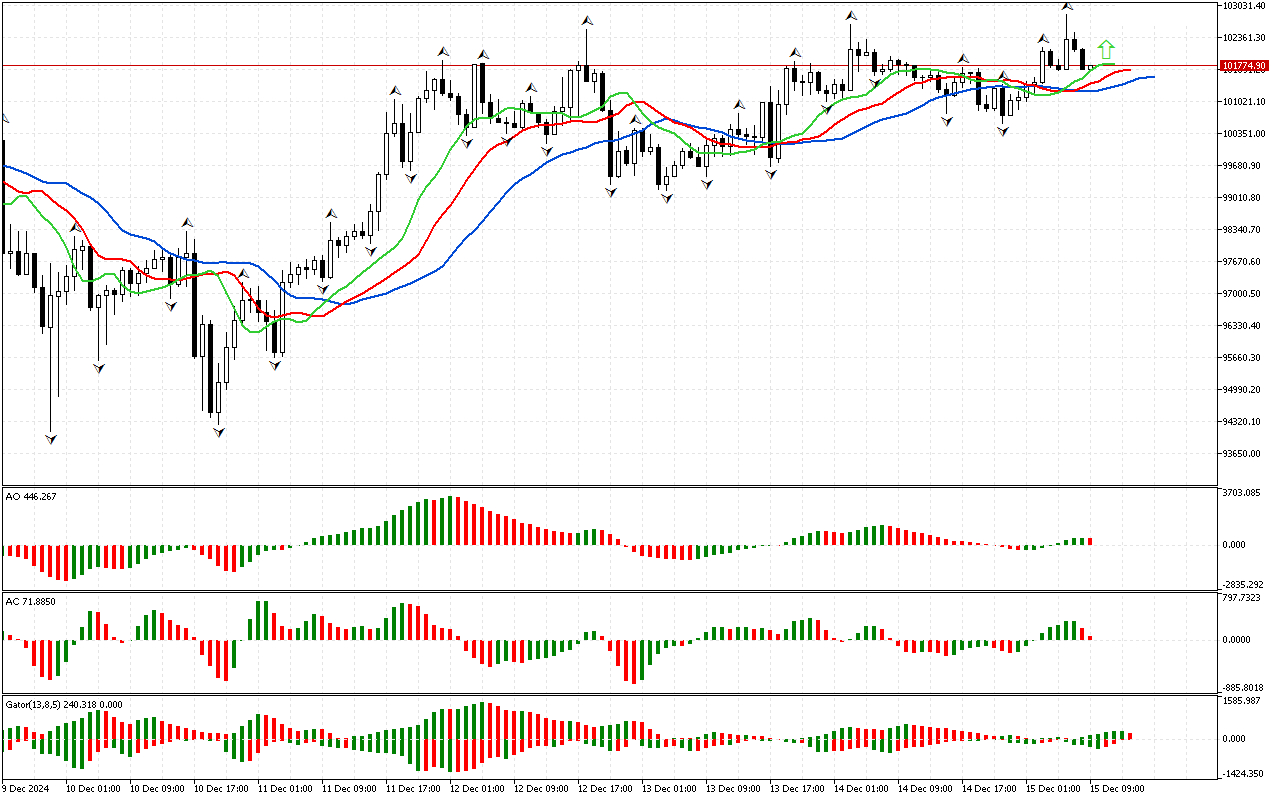Click the 14 Dec 09:00 time label
This screenshot has width=1280, height=800.
coord(924,789)
